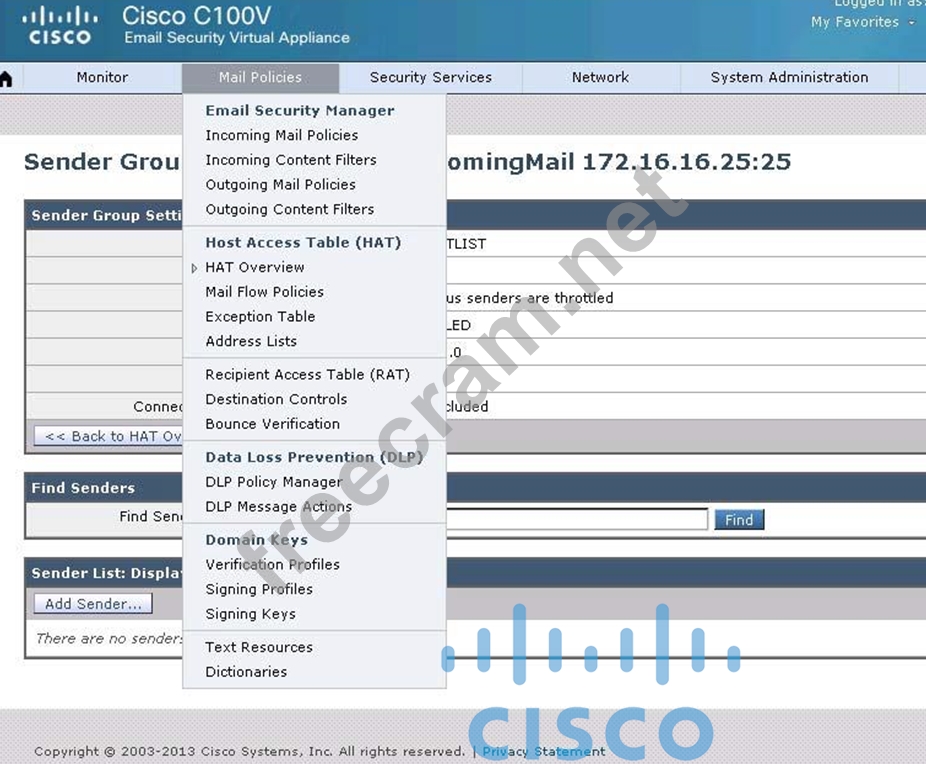This screenshot has height=764, width=926.
Task: Expand the HAT Overview arrow
Action: (x=195, y=268)
